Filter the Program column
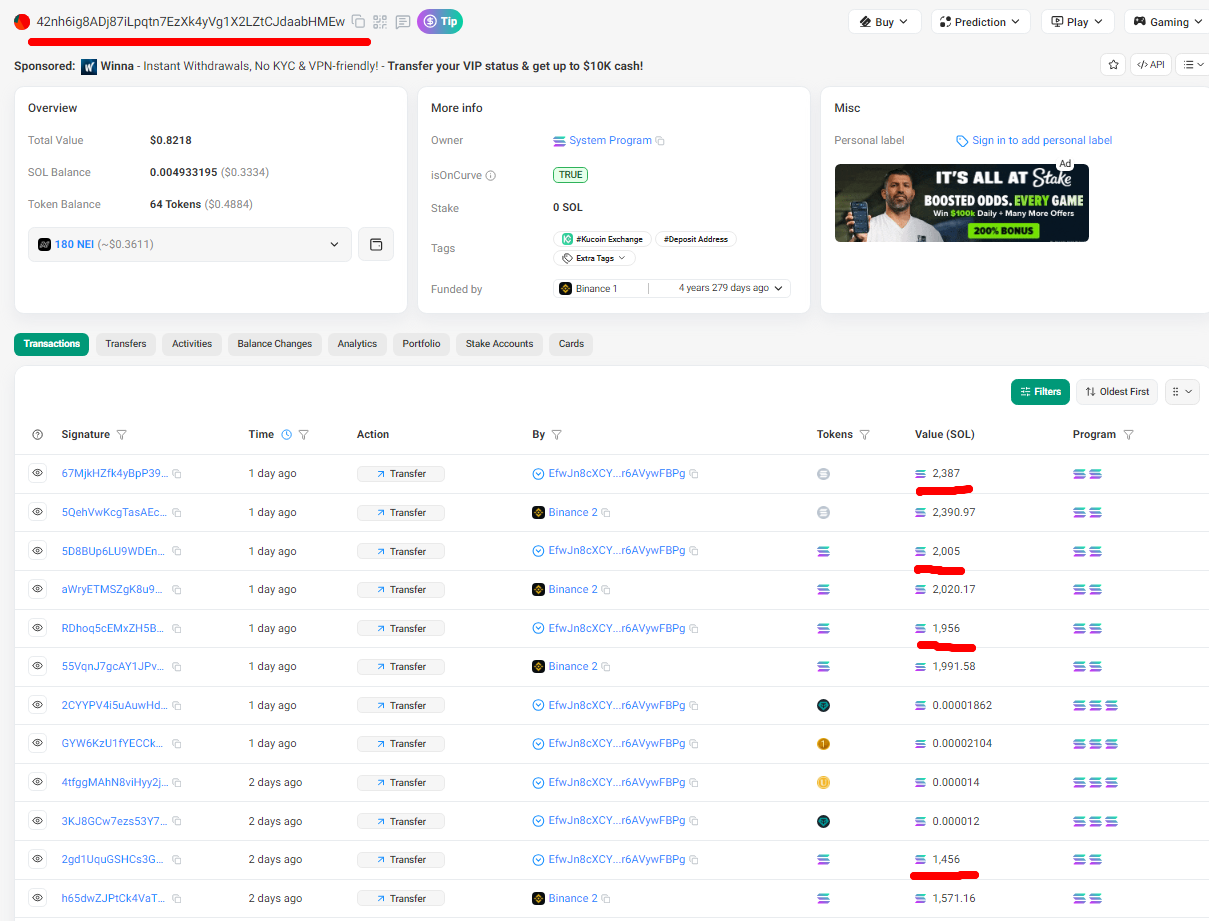This screenshot has width=1209, height=921. [1128, 435]
